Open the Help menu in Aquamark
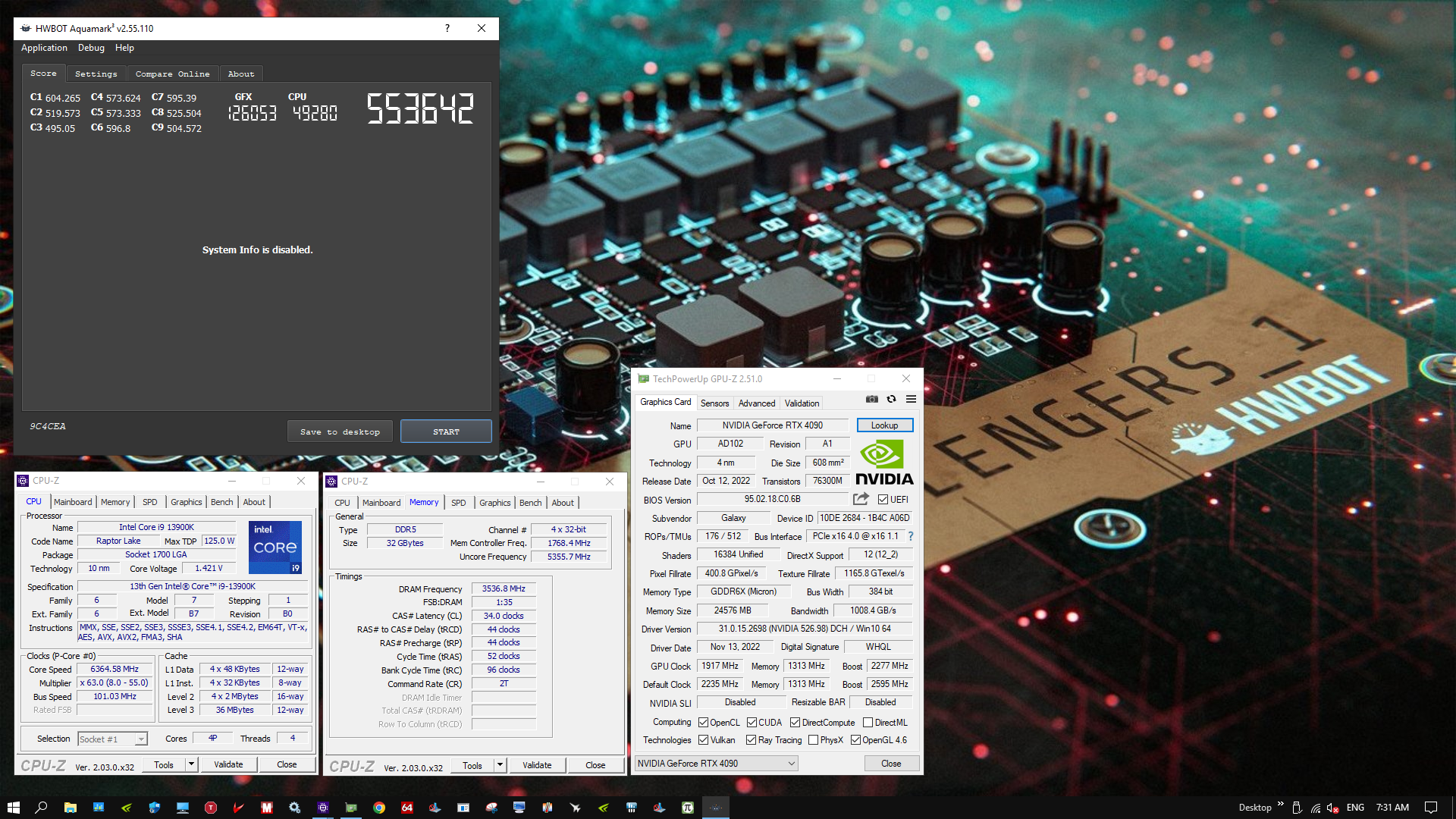The height and width of the screenshot is (819, 1456). click(x=124, y=48)
